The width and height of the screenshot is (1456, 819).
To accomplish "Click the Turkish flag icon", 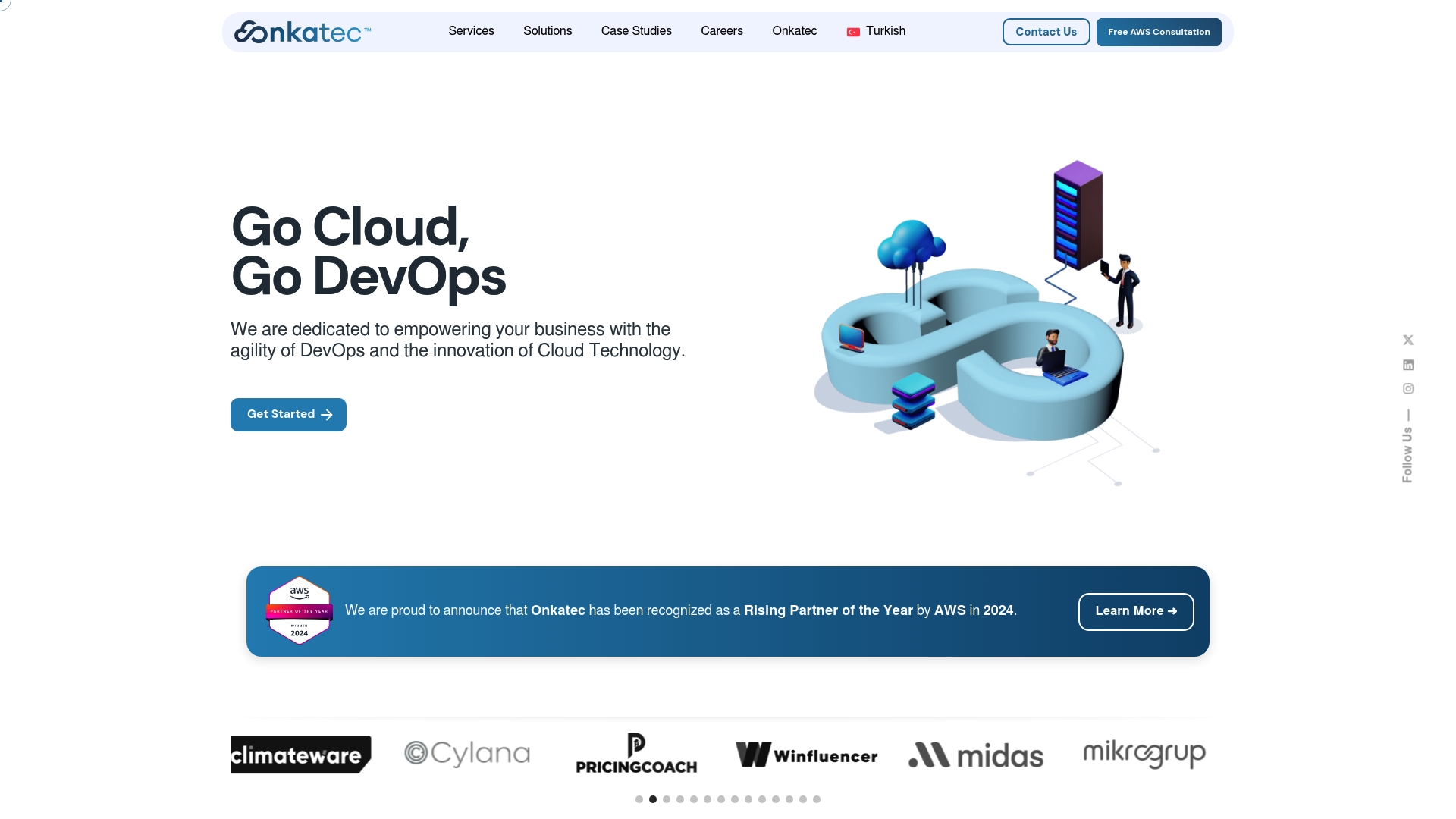I will pyautogui.click(x=853, y=32).
